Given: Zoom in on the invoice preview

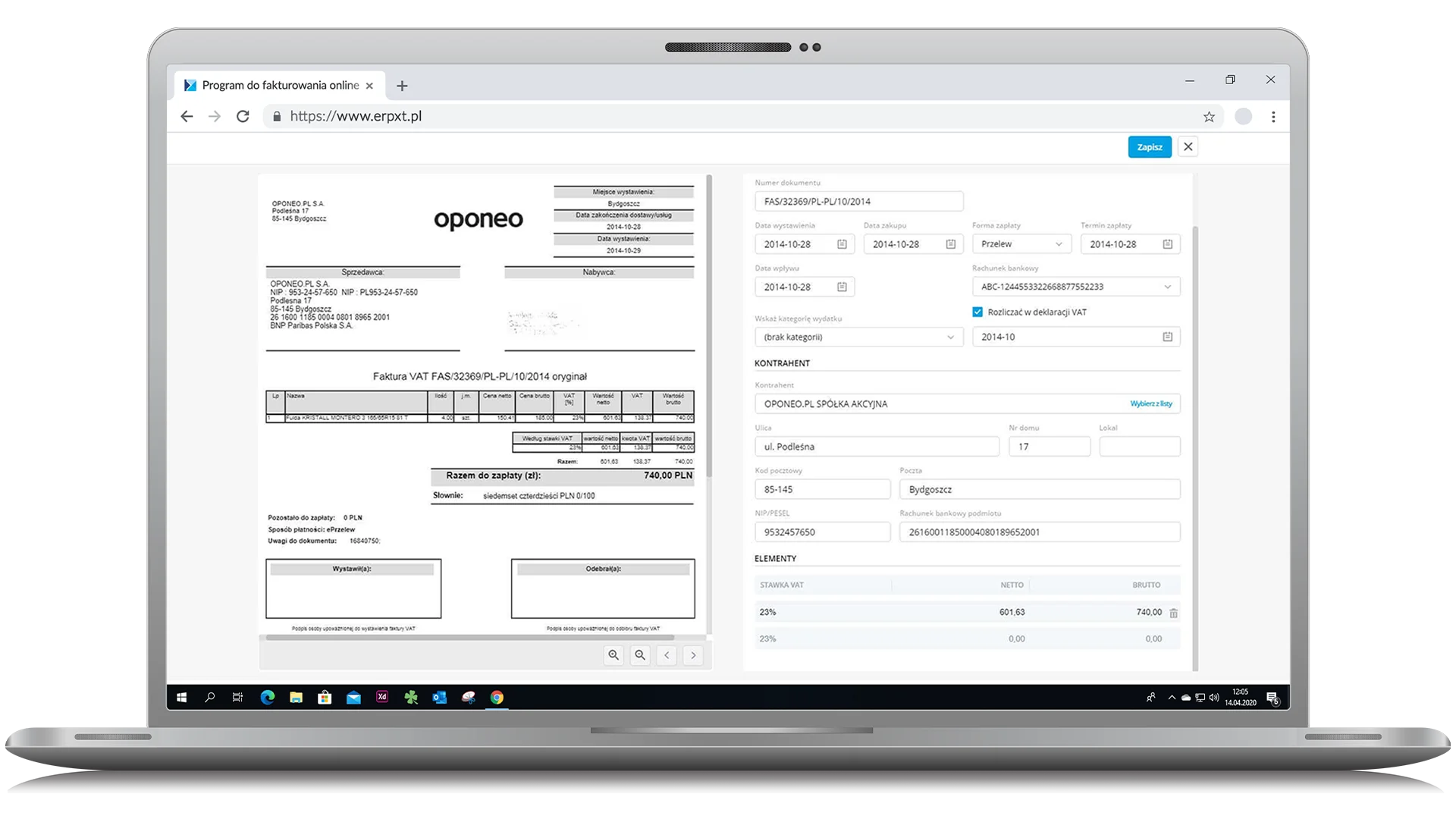Looking at the screenshot, I should 613,655.
